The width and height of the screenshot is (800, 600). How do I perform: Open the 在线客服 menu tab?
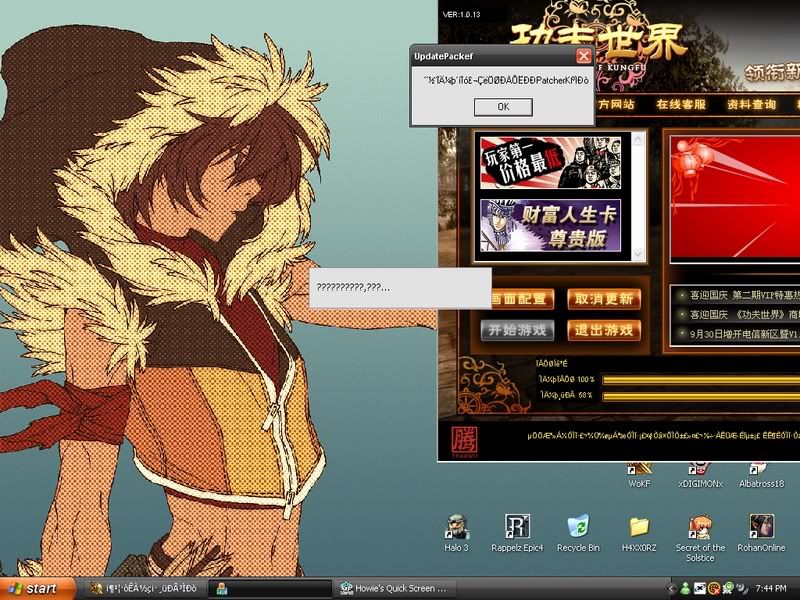click(x=681, y=104)
